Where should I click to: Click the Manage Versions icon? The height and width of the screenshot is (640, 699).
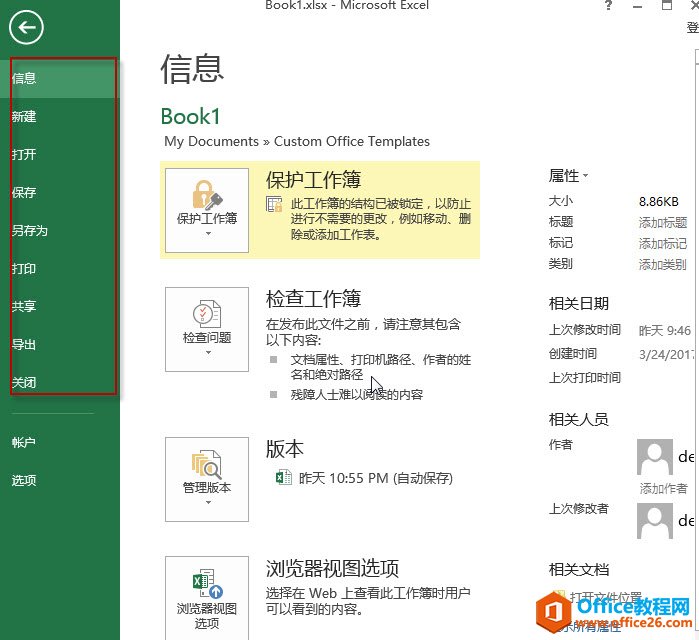[207, 464]
